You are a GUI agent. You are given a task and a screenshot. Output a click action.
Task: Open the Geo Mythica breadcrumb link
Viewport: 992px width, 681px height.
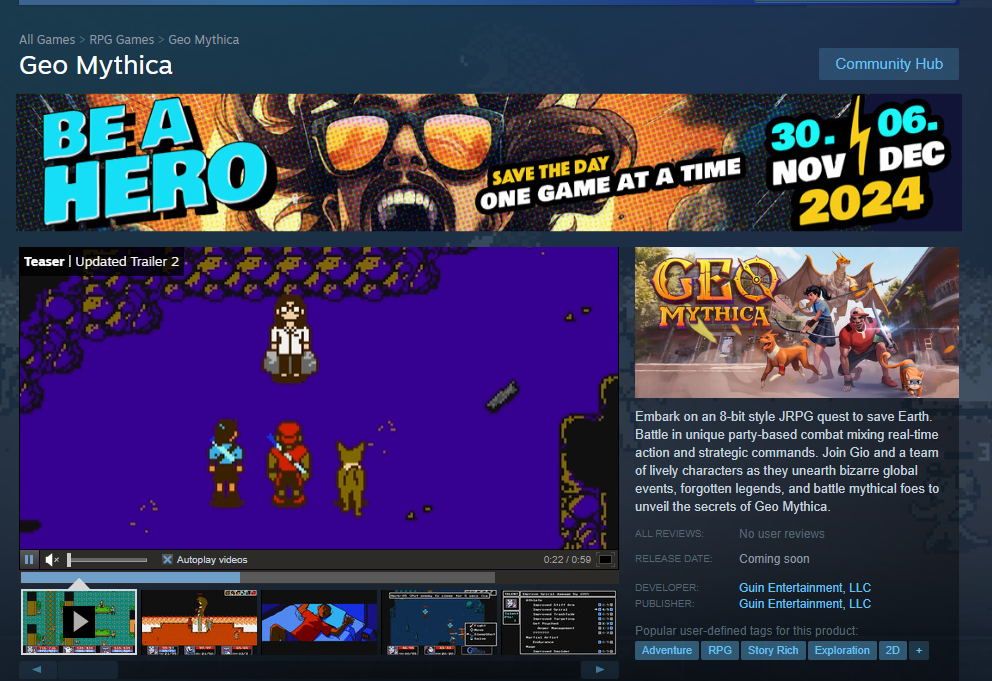[x=204, y=39]
